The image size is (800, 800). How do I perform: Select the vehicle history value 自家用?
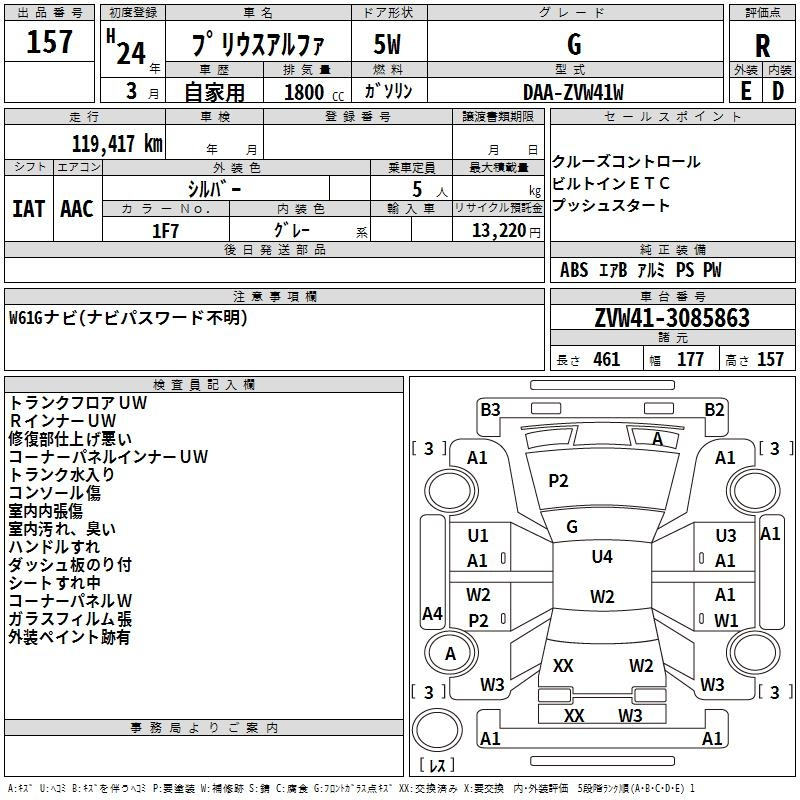[x=214, y=92]
